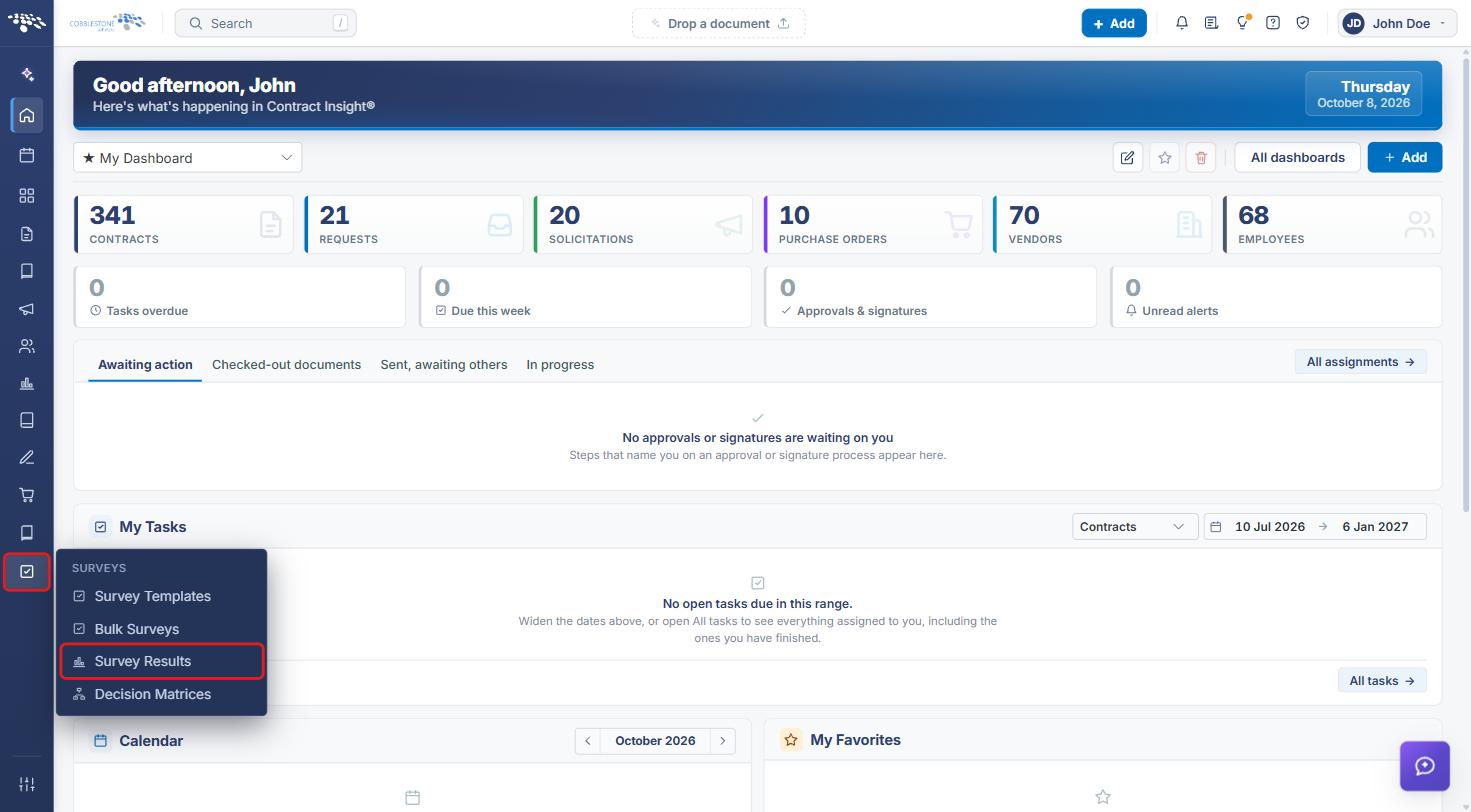Open the Home icon in sidebar
Image resolution: width=1471 pixels, height=812 pixels.
[x=27, y=115]
